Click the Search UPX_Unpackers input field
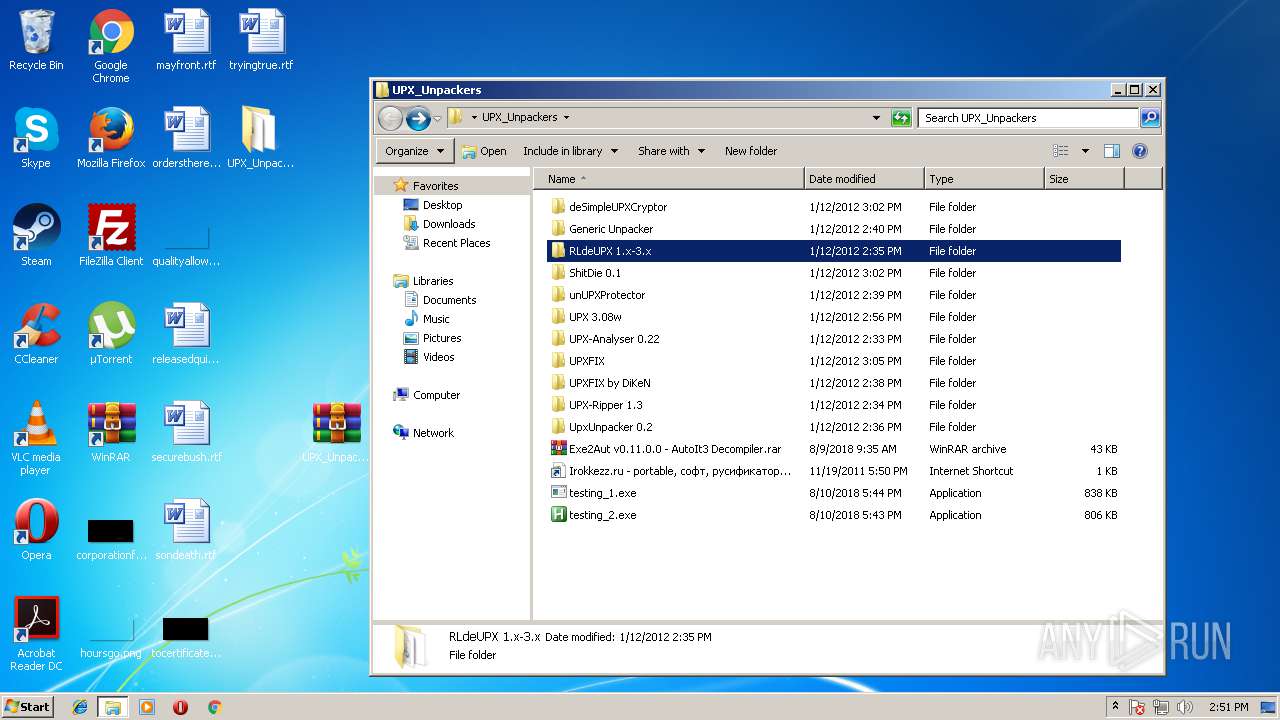 (1028, 118)
